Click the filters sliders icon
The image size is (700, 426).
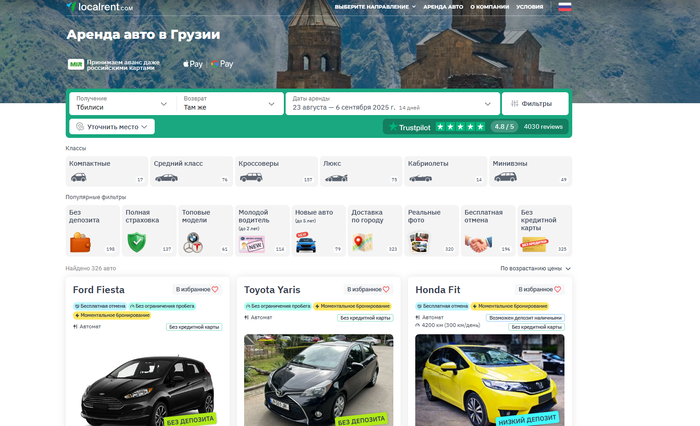pyautogui.click(x=515, y=104)
